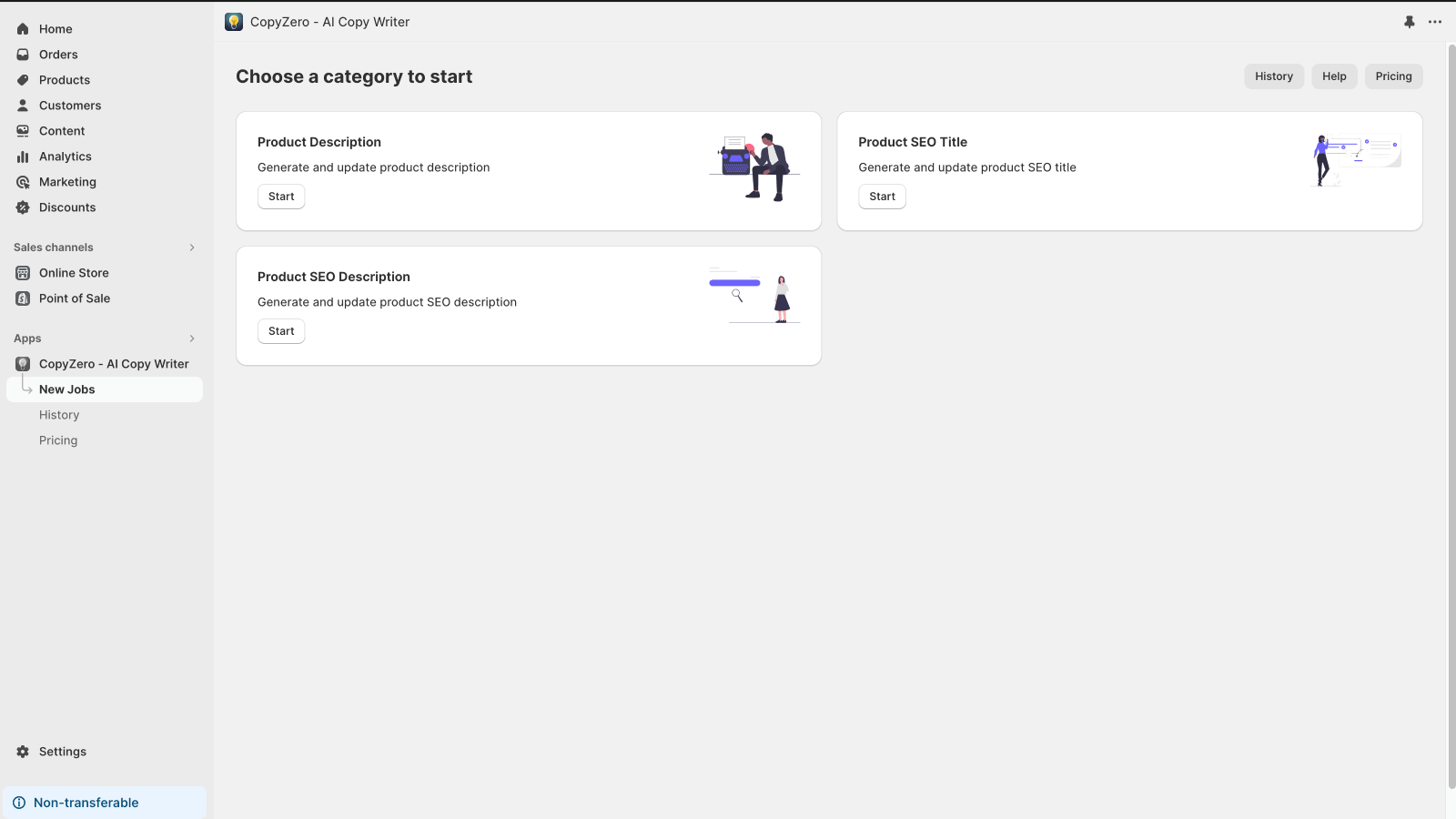The width and height of the screenshot is (1456, 819).
Task: Expand the Sales channels list
Action: (x=191, y=247)
